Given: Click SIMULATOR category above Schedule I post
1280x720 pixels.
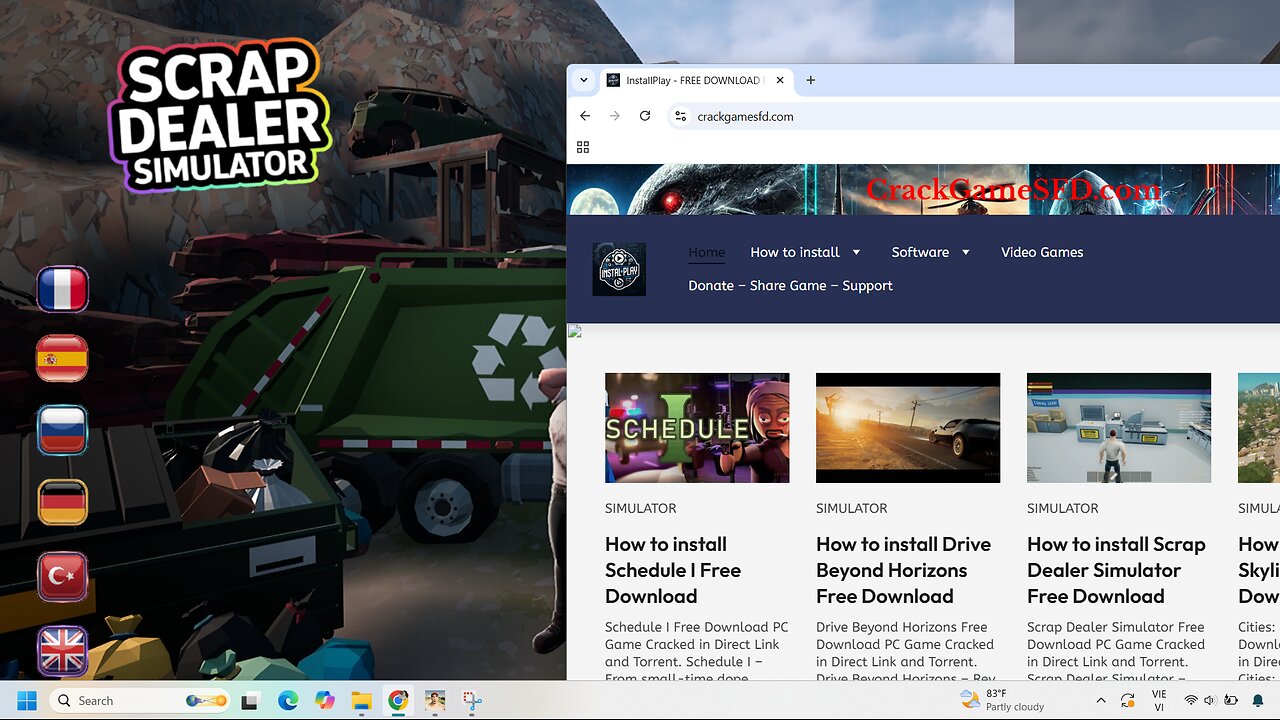Looking at the screenshot, I should pos(641,508).
